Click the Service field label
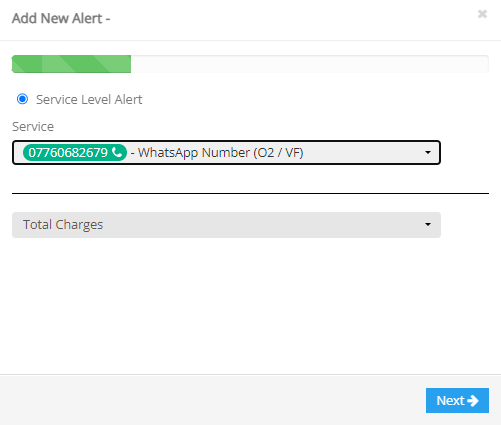The height and width of the screenshot is (425, 501). (33, 127)
